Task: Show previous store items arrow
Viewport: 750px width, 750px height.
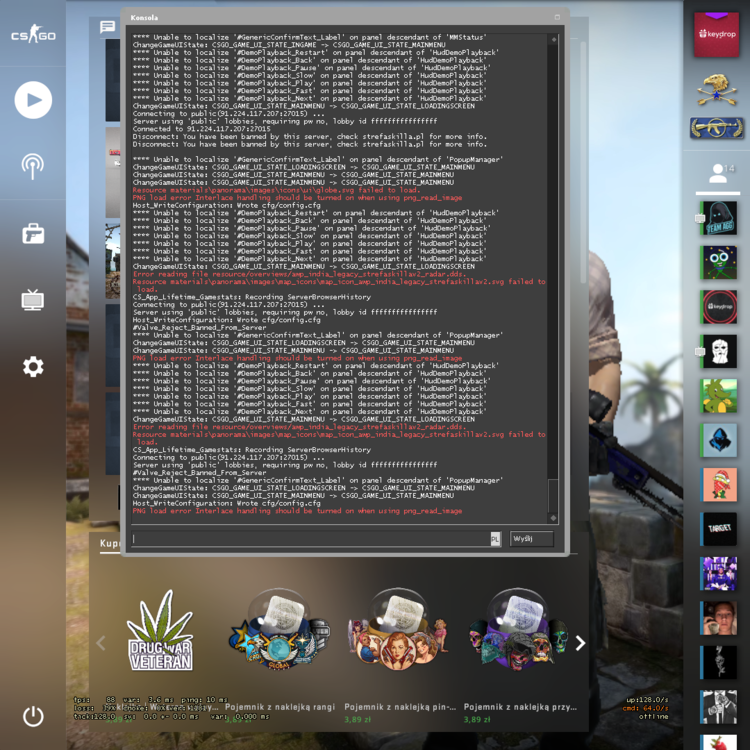Action: pos(101,643)
